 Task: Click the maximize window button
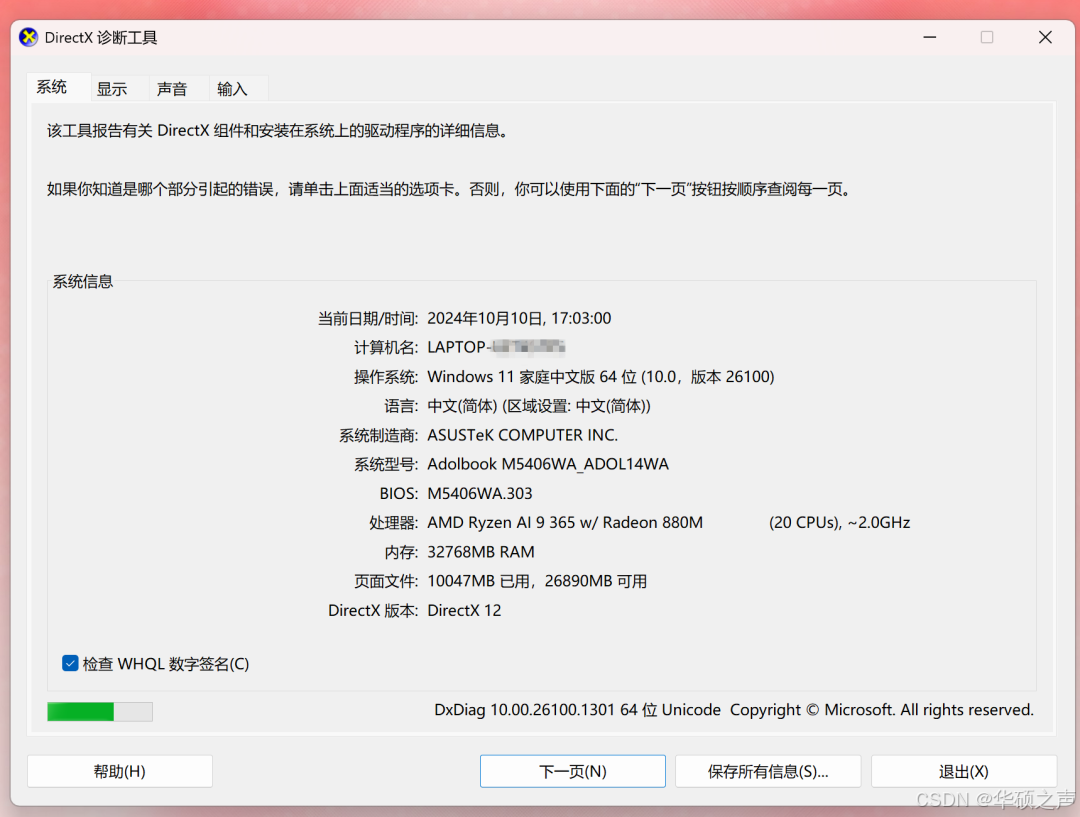click(x=987, y=37)
